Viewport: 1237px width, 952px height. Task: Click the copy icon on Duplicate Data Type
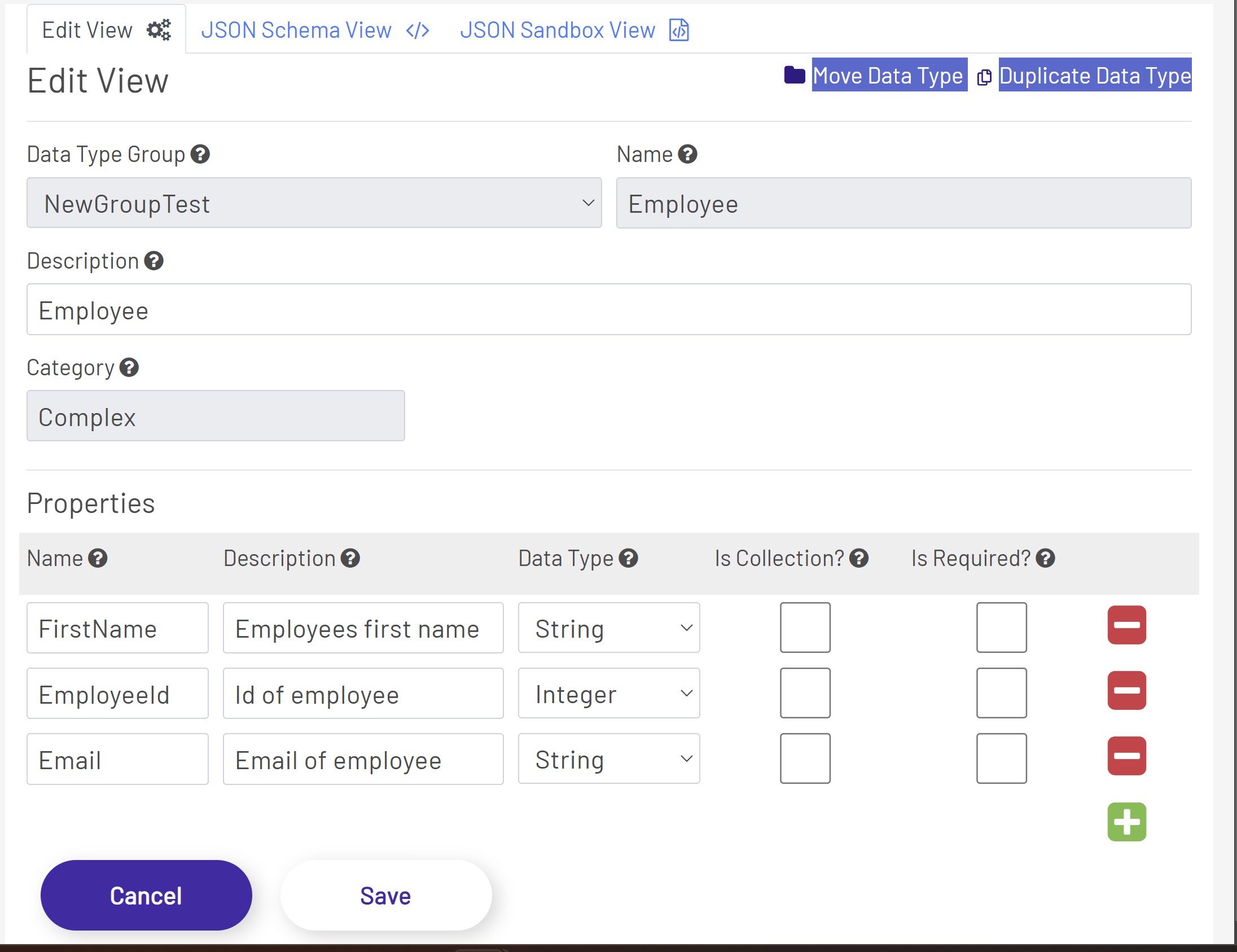click(x=984, y=75)
